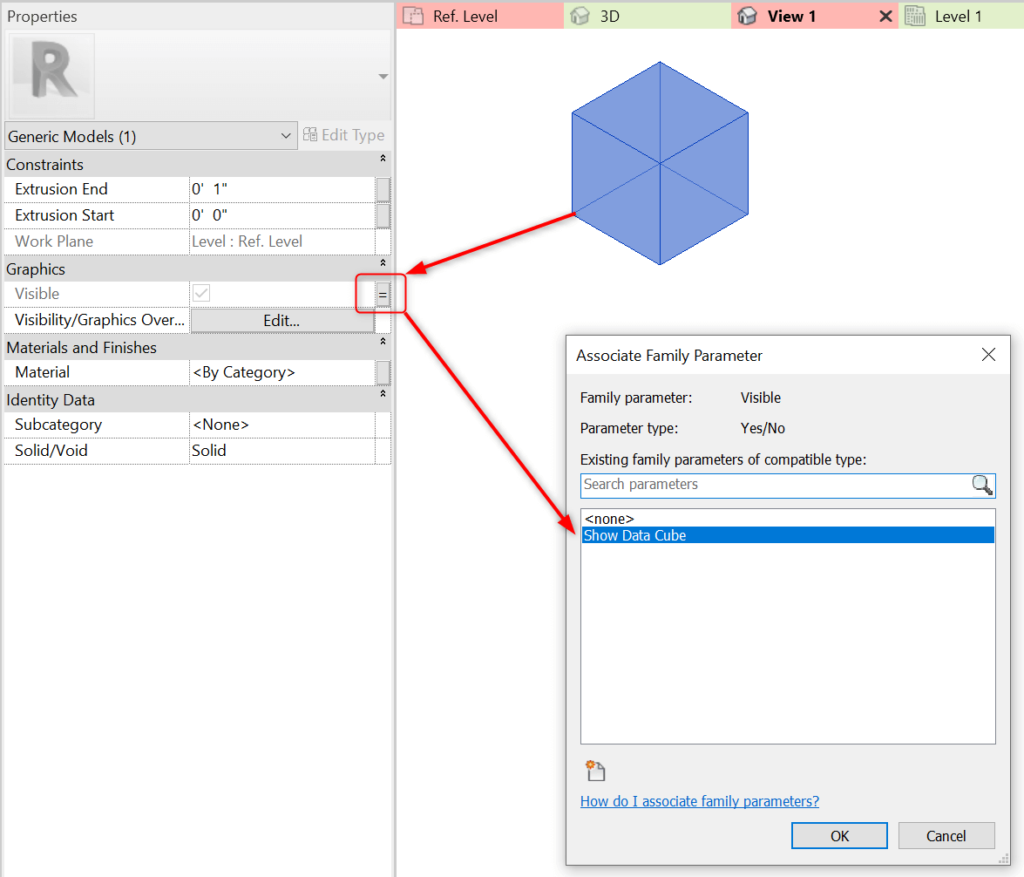Click the house icon on View 1 tab
The image size is (1024, 877).
[x=748, y=16]
